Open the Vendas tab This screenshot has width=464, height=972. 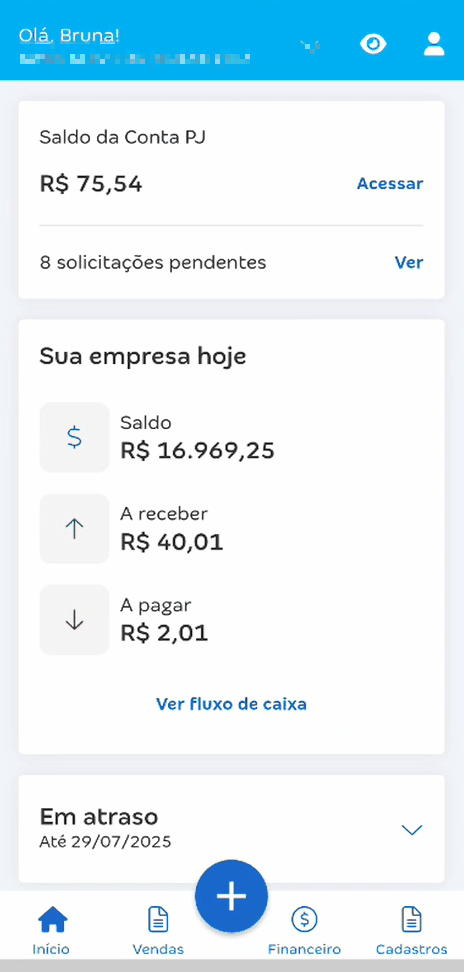158,930
